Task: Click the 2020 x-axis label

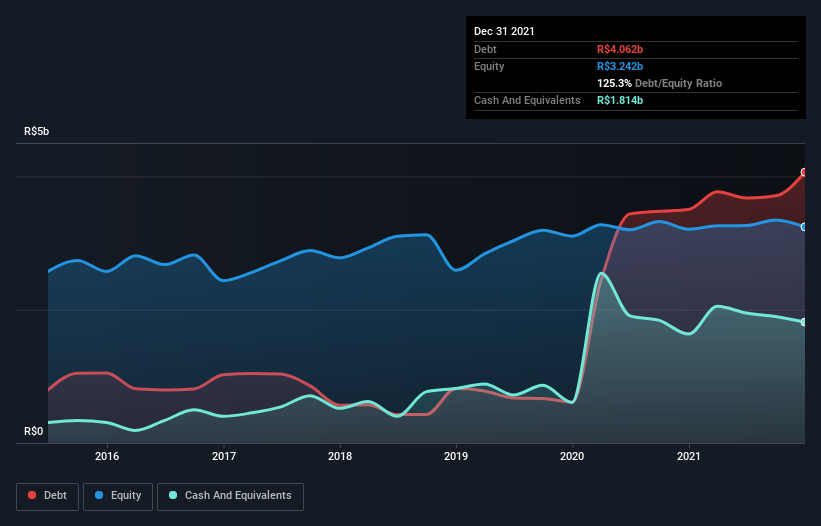Action: click(572, 456)
